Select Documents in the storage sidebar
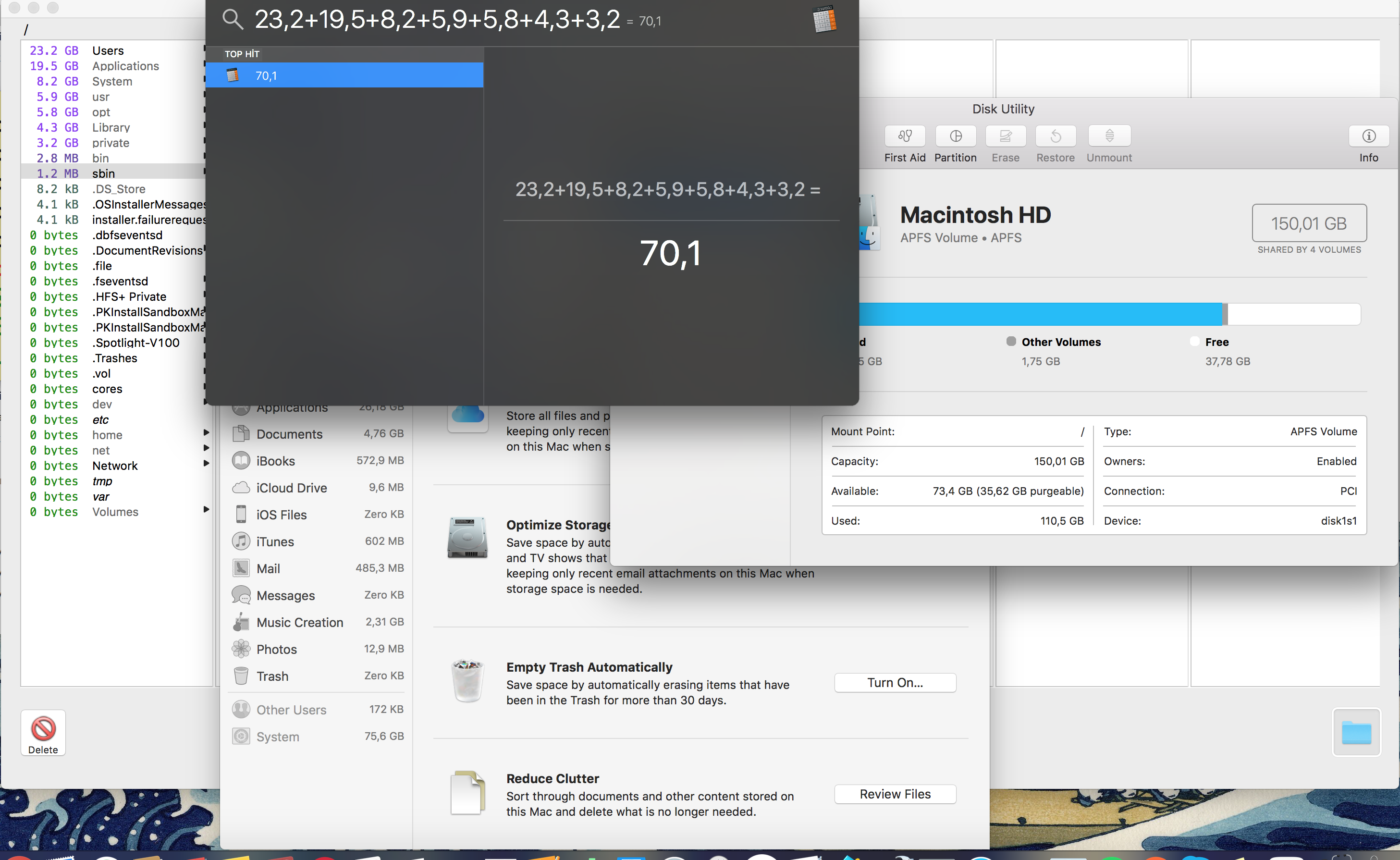 (x=289, y=434)
